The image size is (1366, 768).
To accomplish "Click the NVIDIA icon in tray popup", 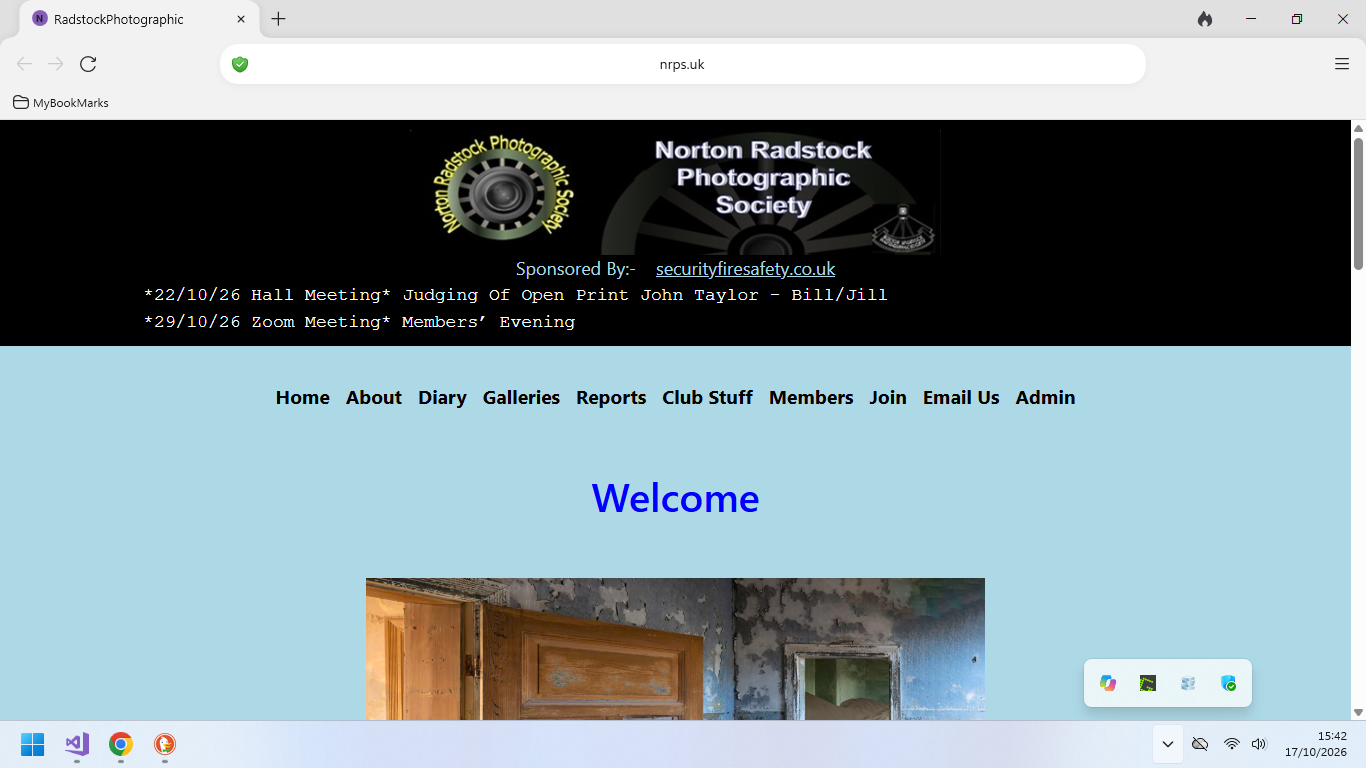I will (x=1148, y=683).
